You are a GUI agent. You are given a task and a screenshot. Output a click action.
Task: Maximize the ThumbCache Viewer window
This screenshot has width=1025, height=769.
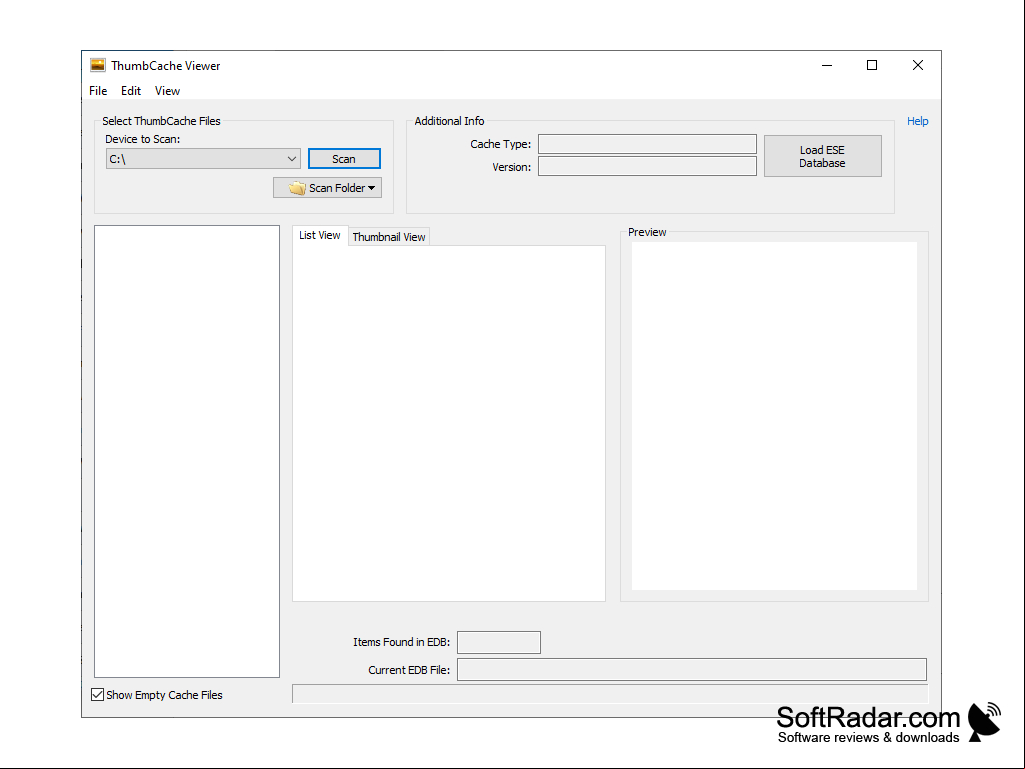[x=871, y=65]
